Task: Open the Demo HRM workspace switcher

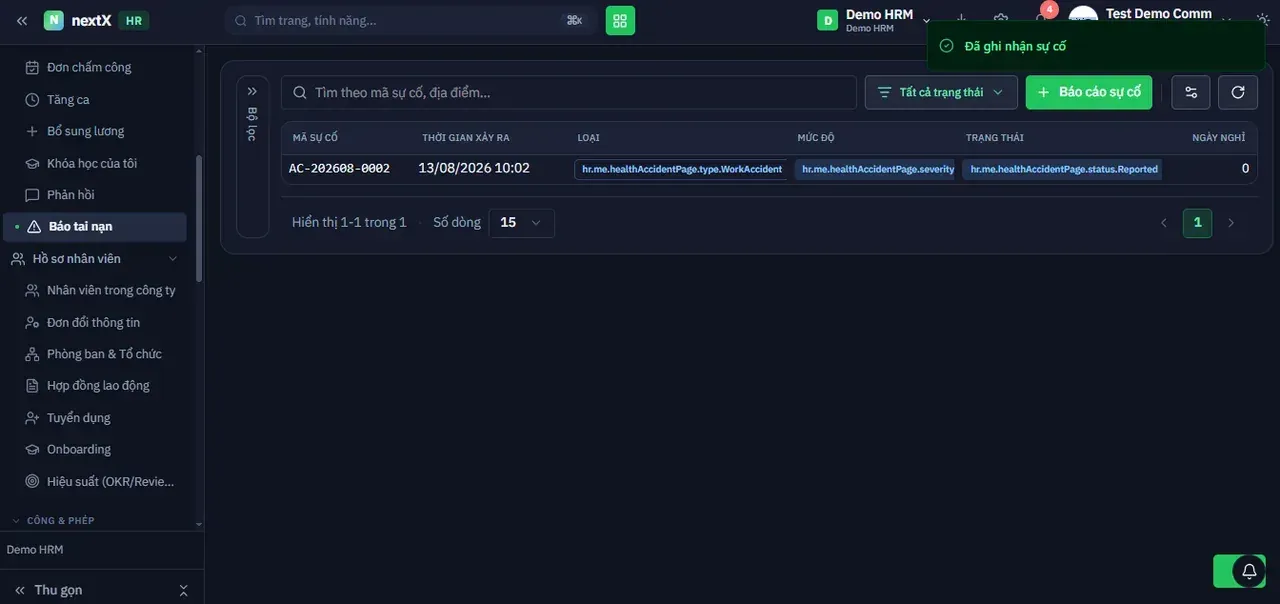Action: tap(874, 20)
